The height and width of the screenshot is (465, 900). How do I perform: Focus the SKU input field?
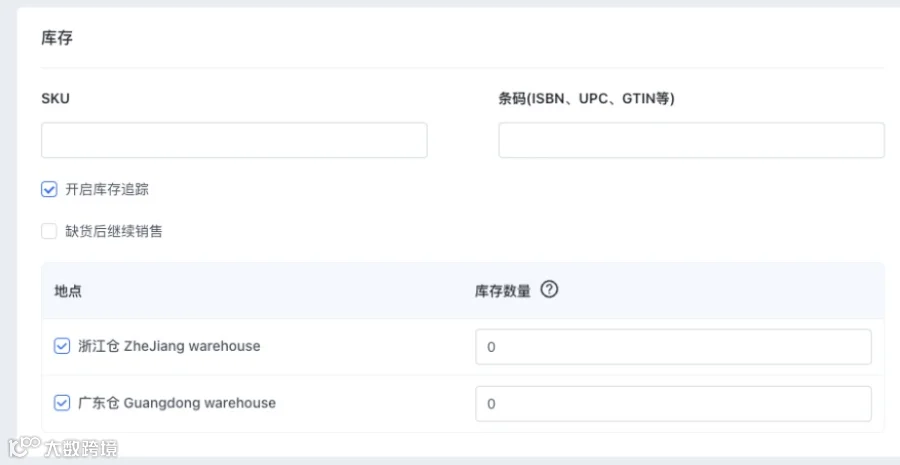pos(234,140)
